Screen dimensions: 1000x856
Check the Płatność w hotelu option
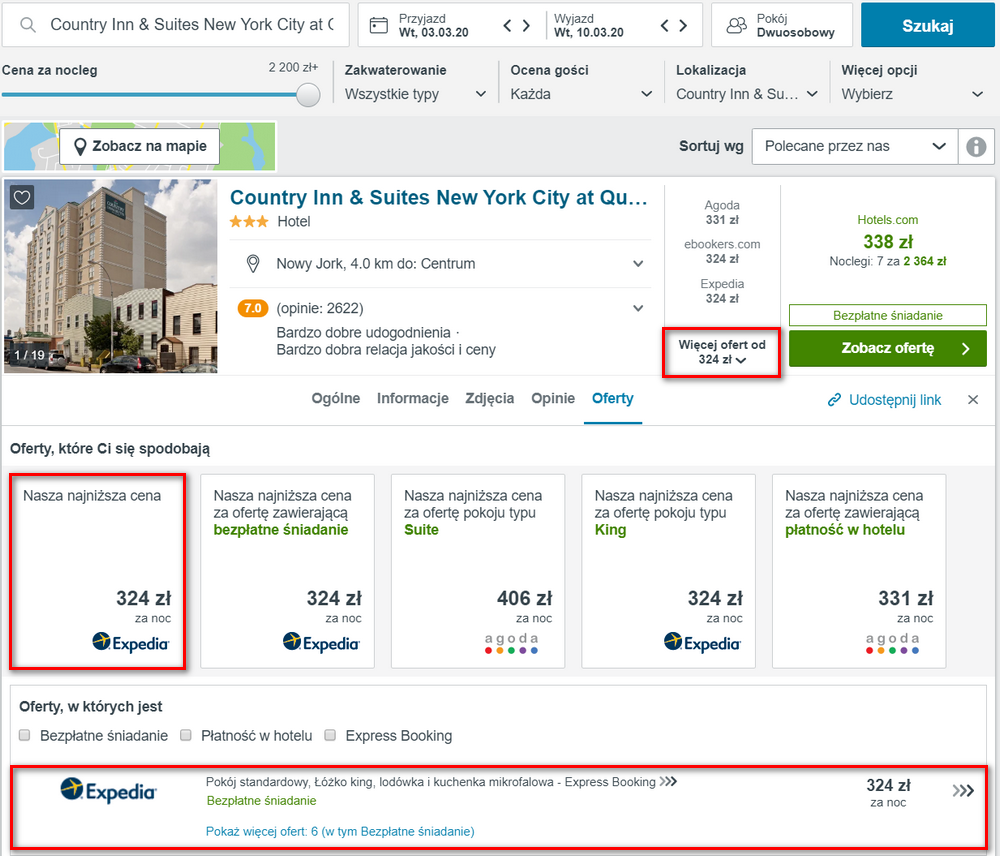pyautogui.click(x=186, y=735)
